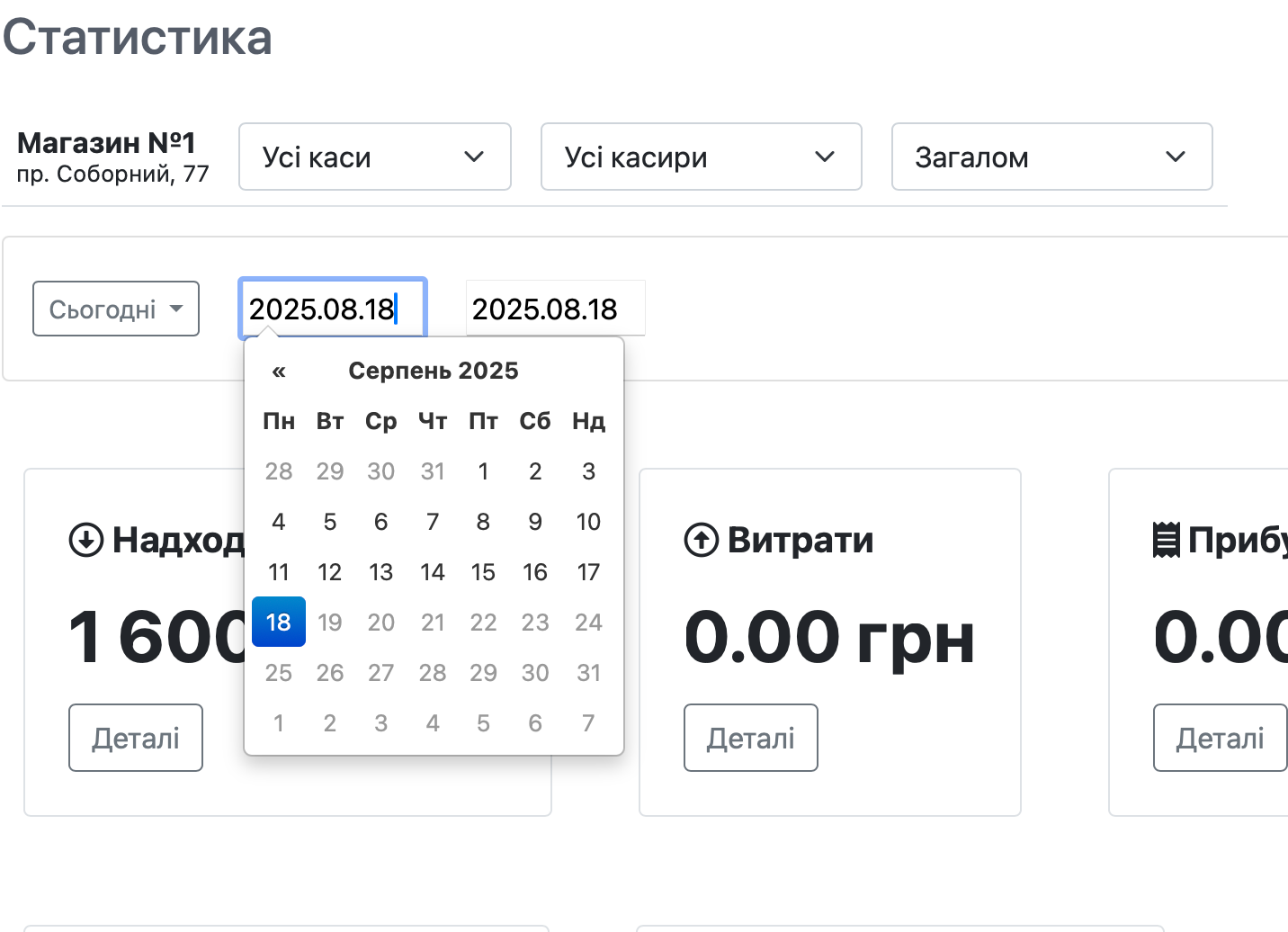This screenshot has width=1288, height=932.
Task: Select August 18 in the calendar
Action: [279, 622]
